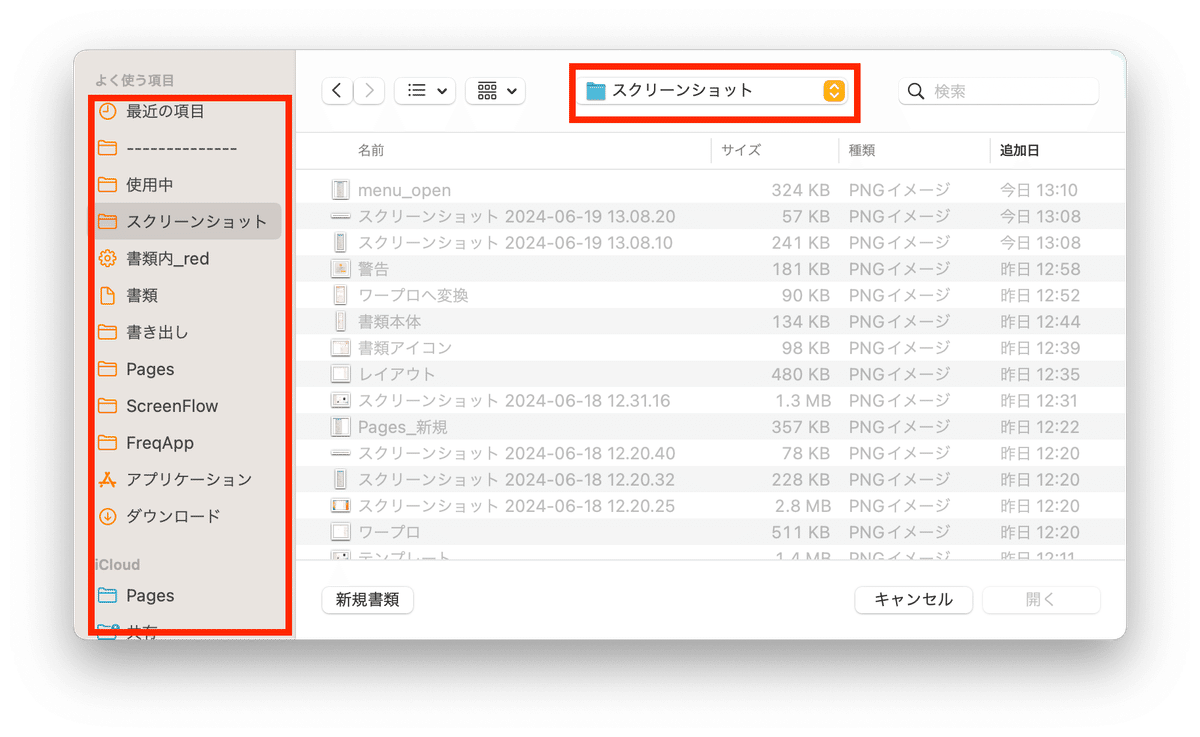Sort by 種類 column header
The width and height of the screenshot is (1200, 737).
coord(862,150)
